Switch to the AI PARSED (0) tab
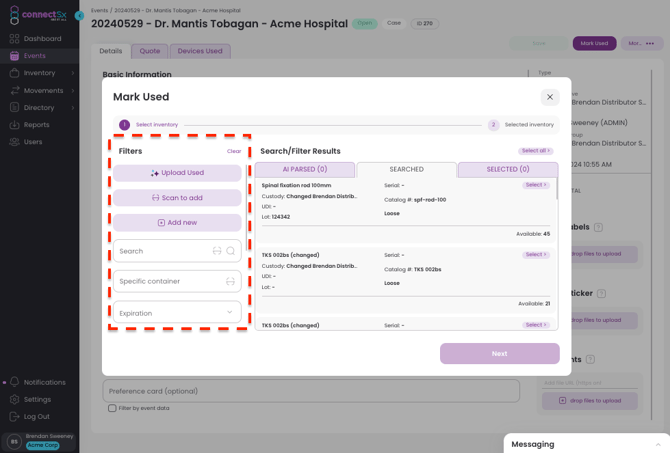Viewport: 670px width, 453px height. pyautogui.click(x=305, y=169)
